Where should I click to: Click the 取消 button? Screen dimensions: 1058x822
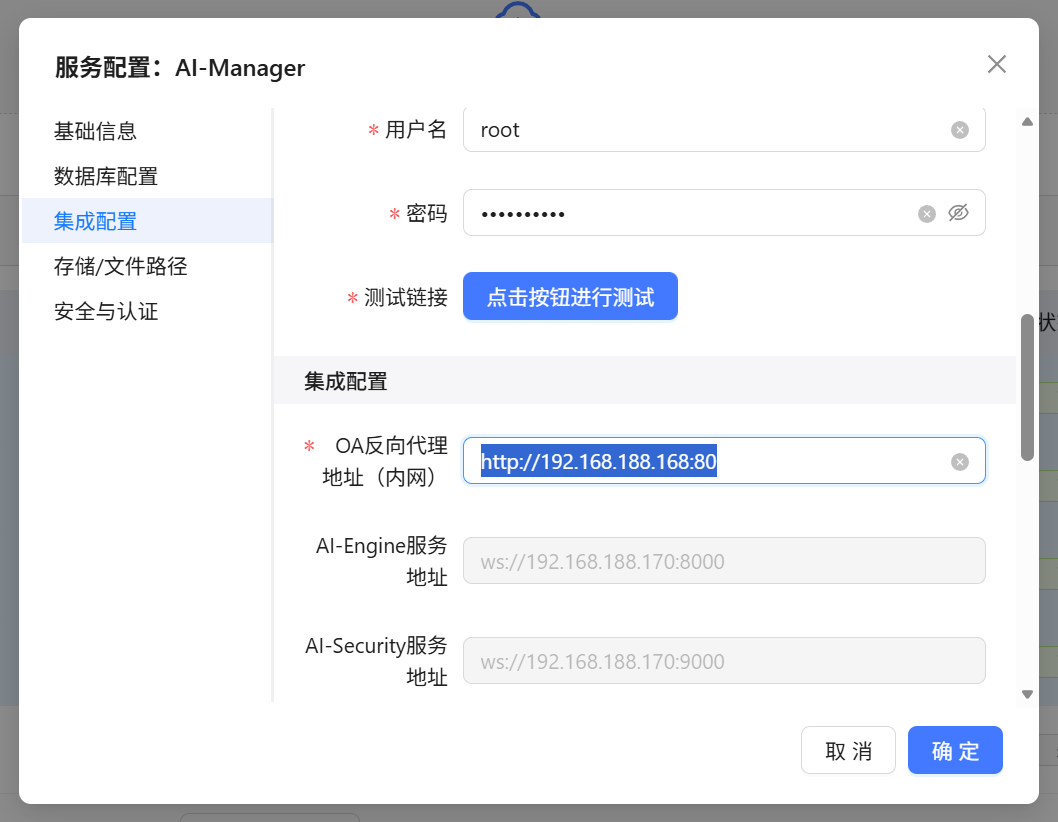pos(848,751)
